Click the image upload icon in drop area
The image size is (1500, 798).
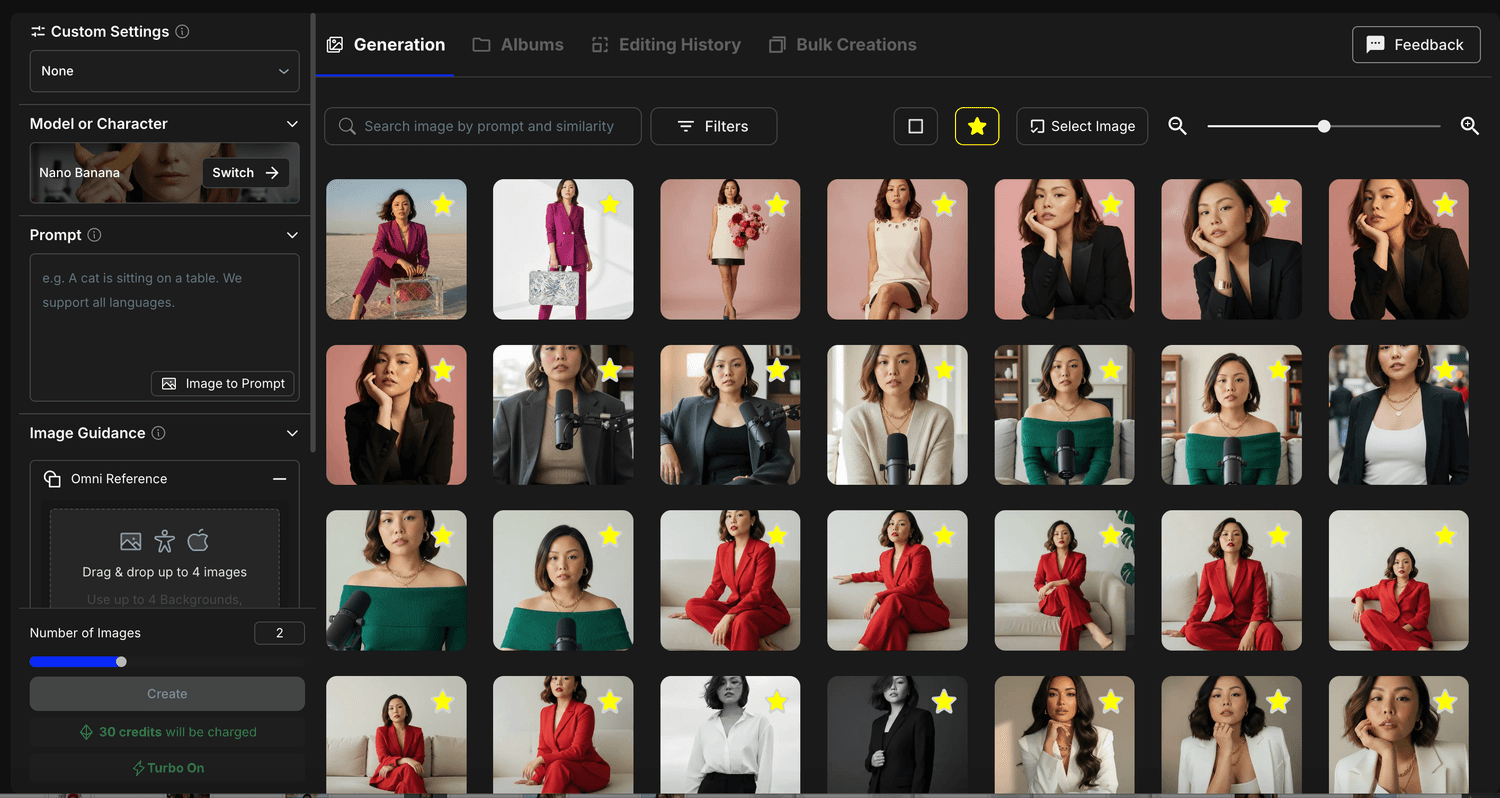131,542
